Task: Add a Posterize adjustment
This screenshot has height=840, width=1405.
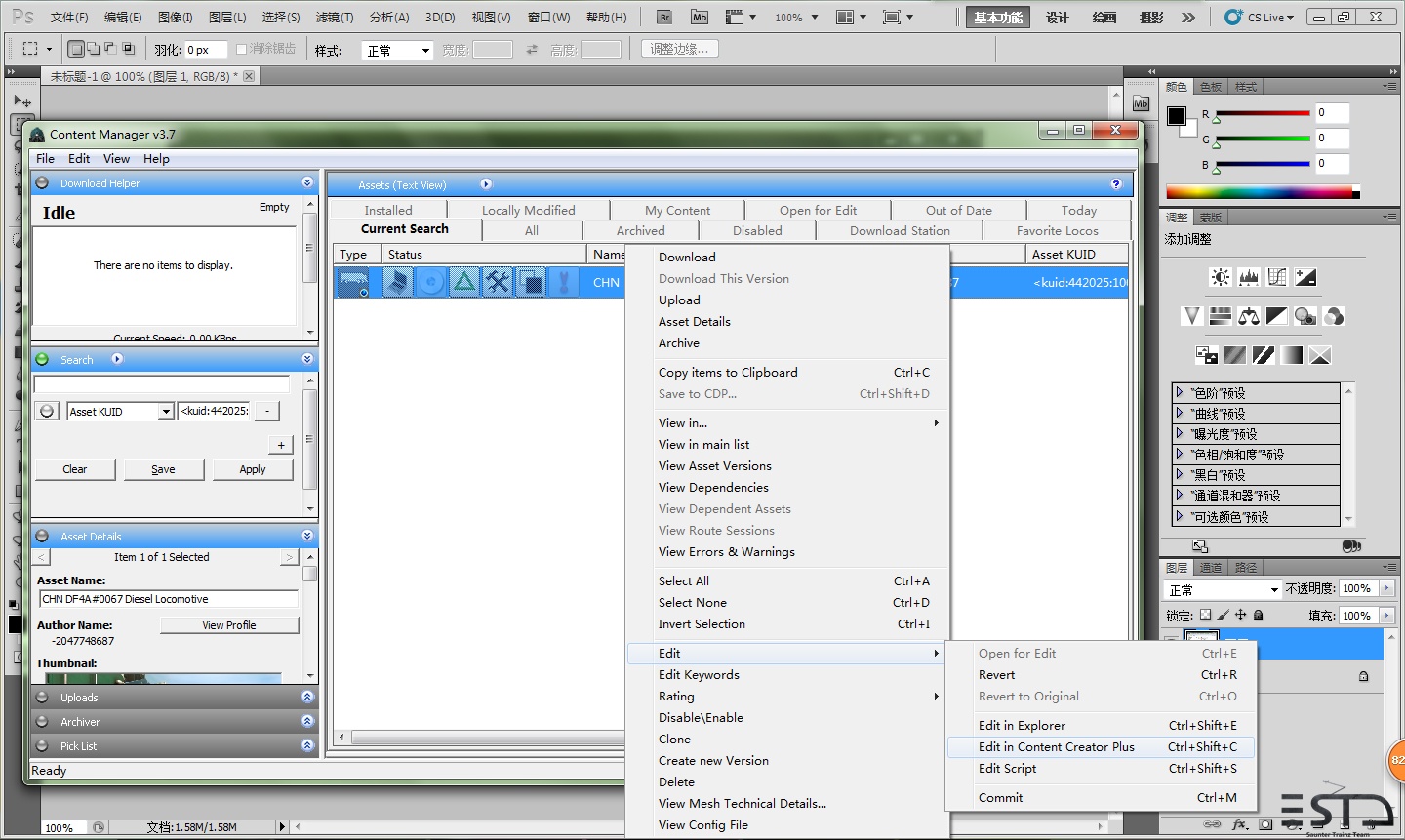Action: click(1235, 355)
